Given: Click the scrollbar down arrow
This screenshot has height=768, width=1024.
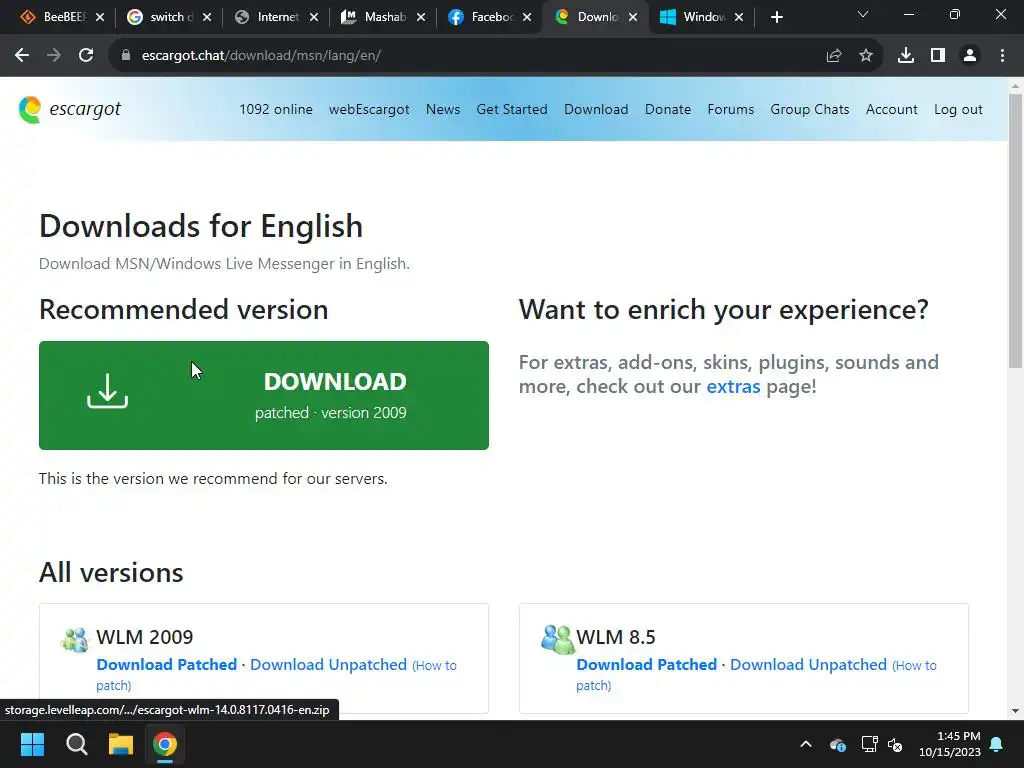Looking at the screenshot, I should [x=1015, y=711].
